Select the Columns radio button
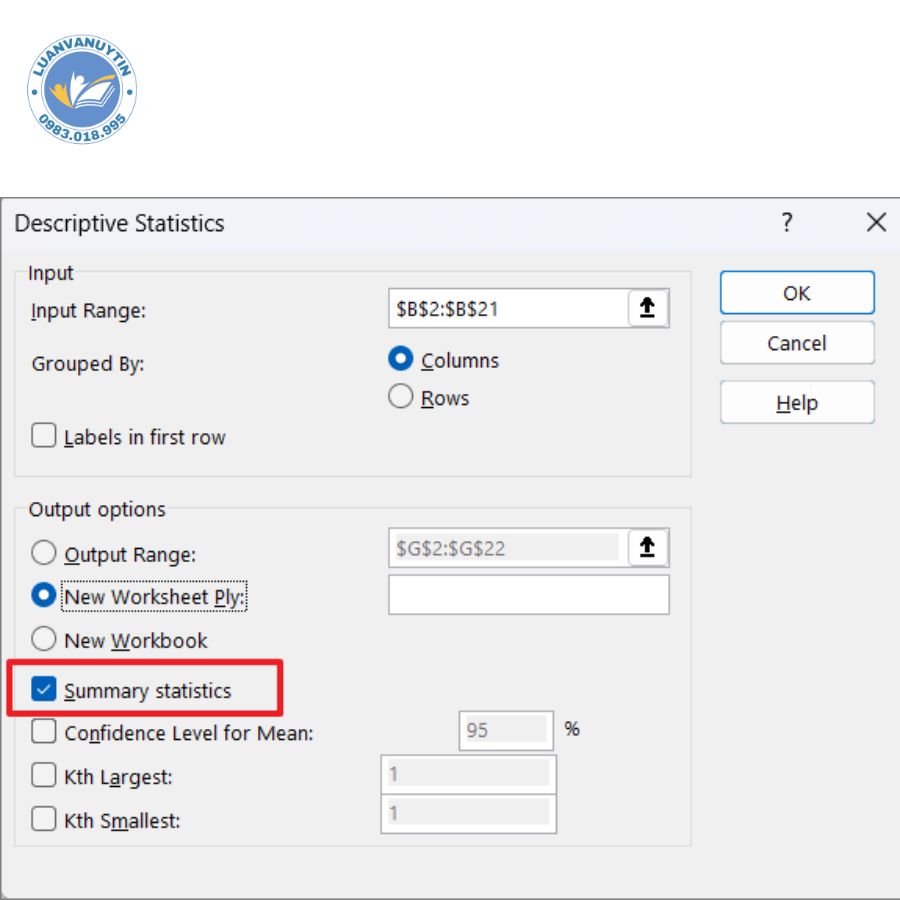This screenshot has width=900, height=900. (x=401, y=360)
